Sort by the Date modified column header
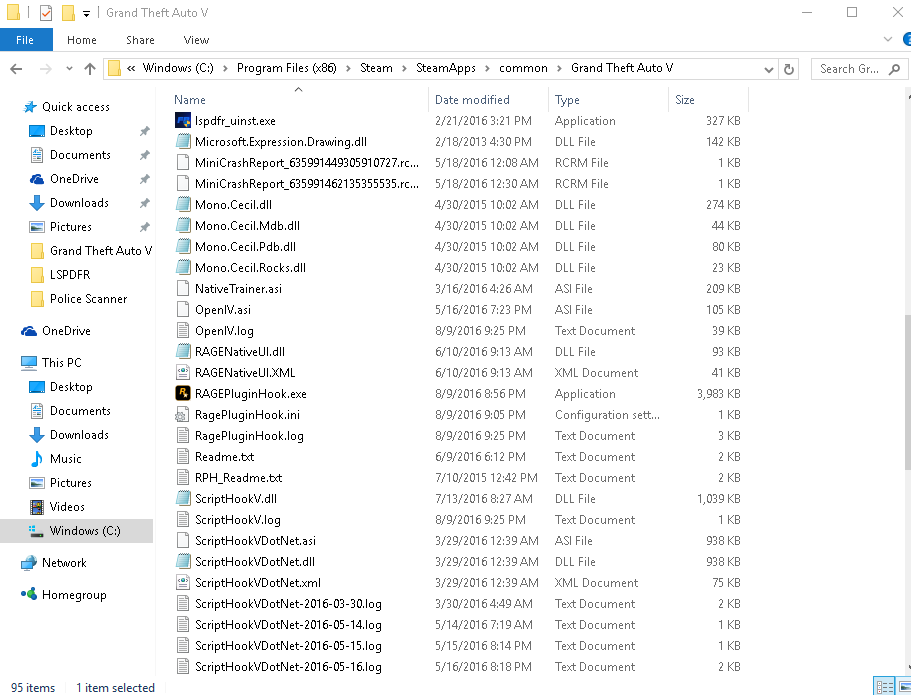The width and height of the screenshot is (911, 695). coord(489,100)
